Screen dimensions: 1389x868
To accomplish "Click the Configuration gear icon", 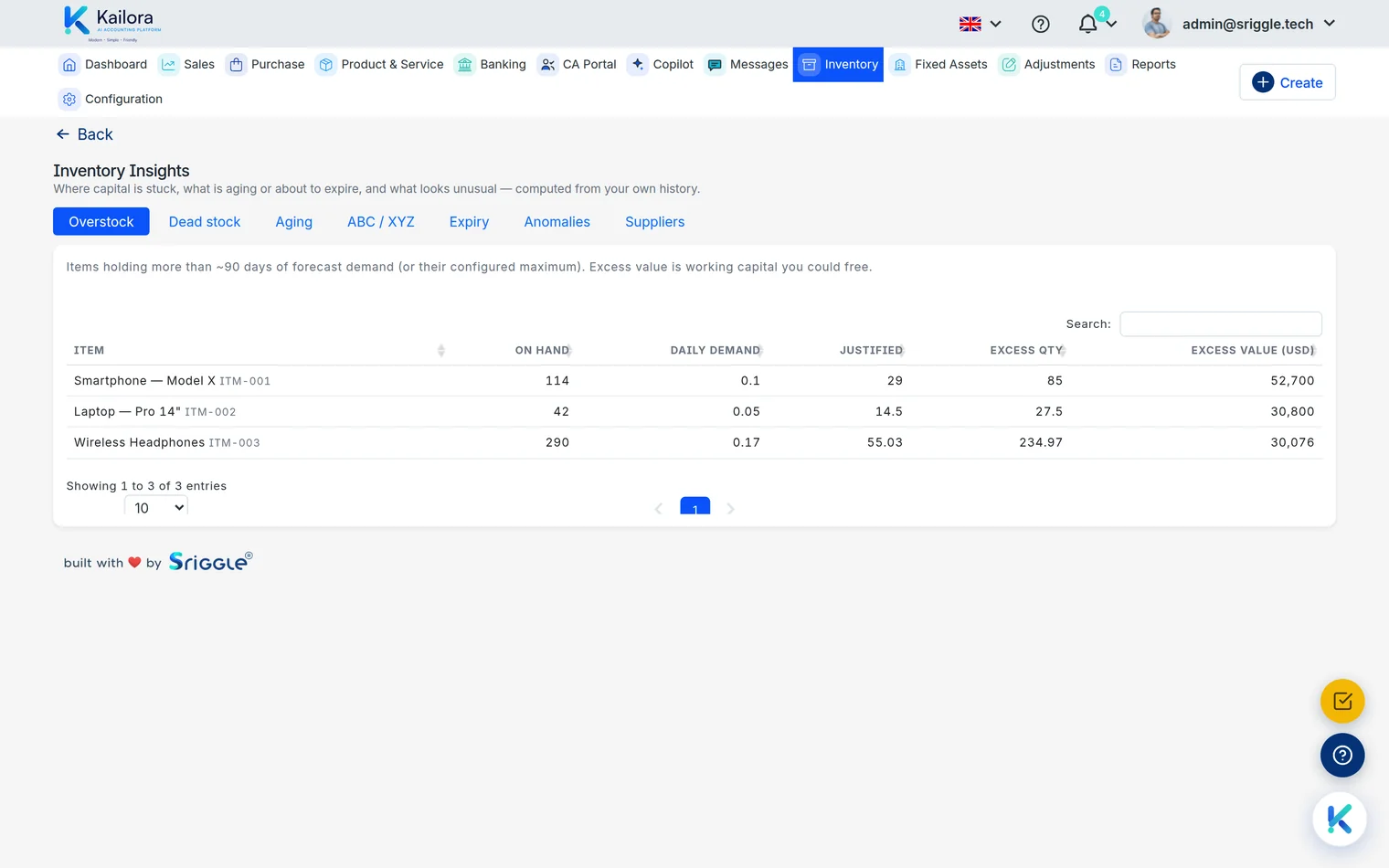I will [69, 100].
